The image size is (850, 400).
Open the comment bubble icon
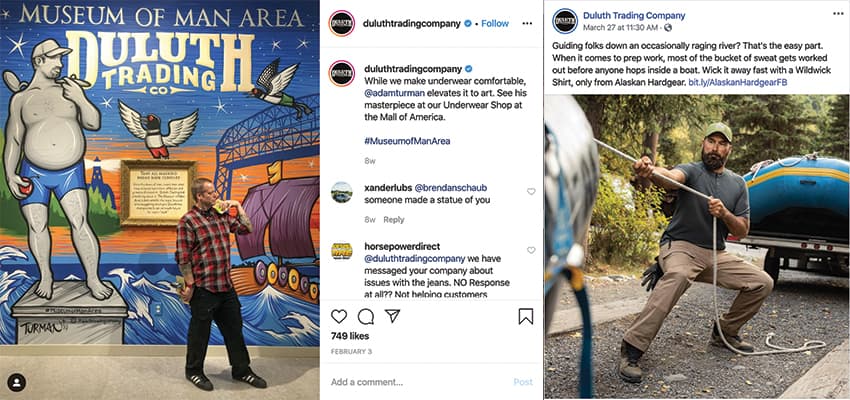coord(366,317)
